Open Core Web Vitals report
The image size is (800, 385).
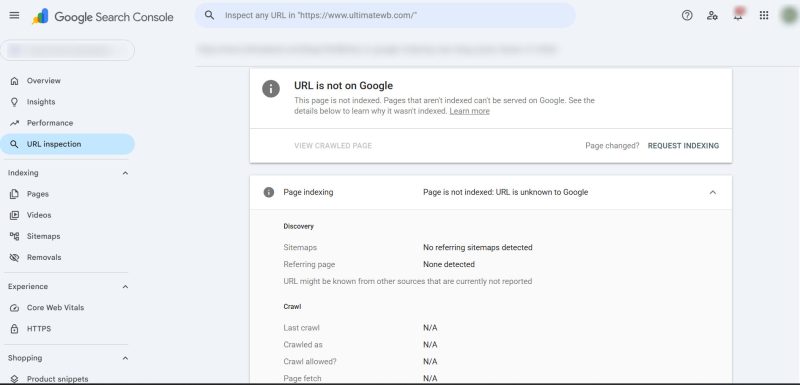[67, 307]
